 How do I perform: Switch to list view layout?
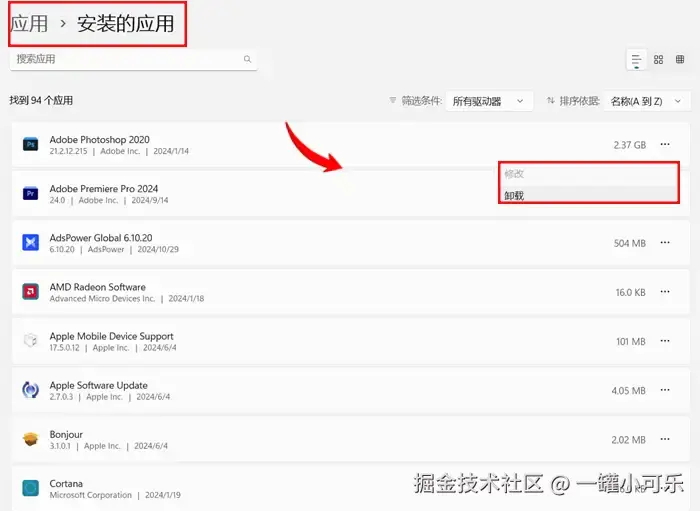636,60
